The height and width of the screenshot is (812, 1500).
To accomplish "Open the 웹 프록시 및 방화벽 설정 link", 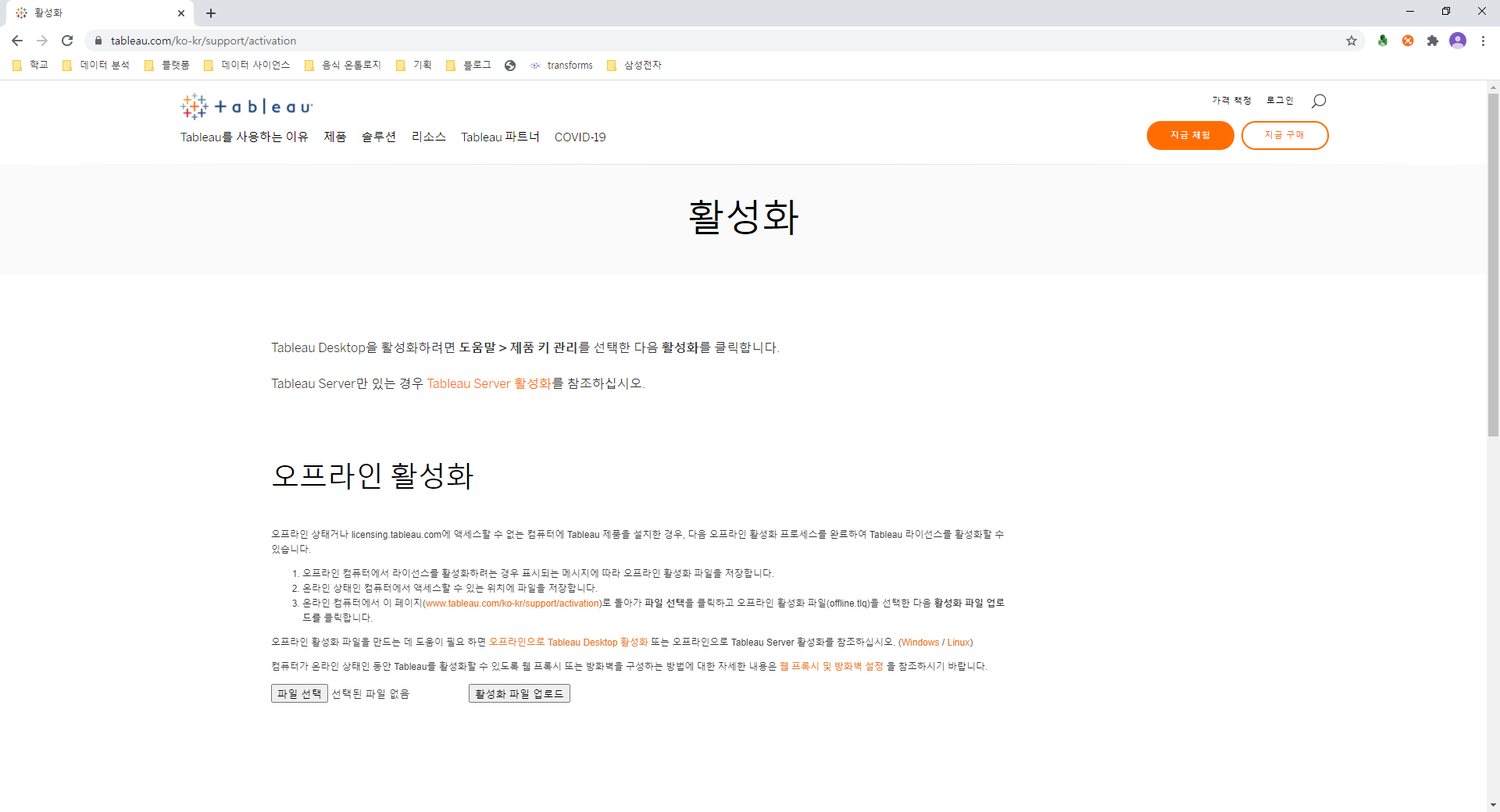I will click(831, 666).
